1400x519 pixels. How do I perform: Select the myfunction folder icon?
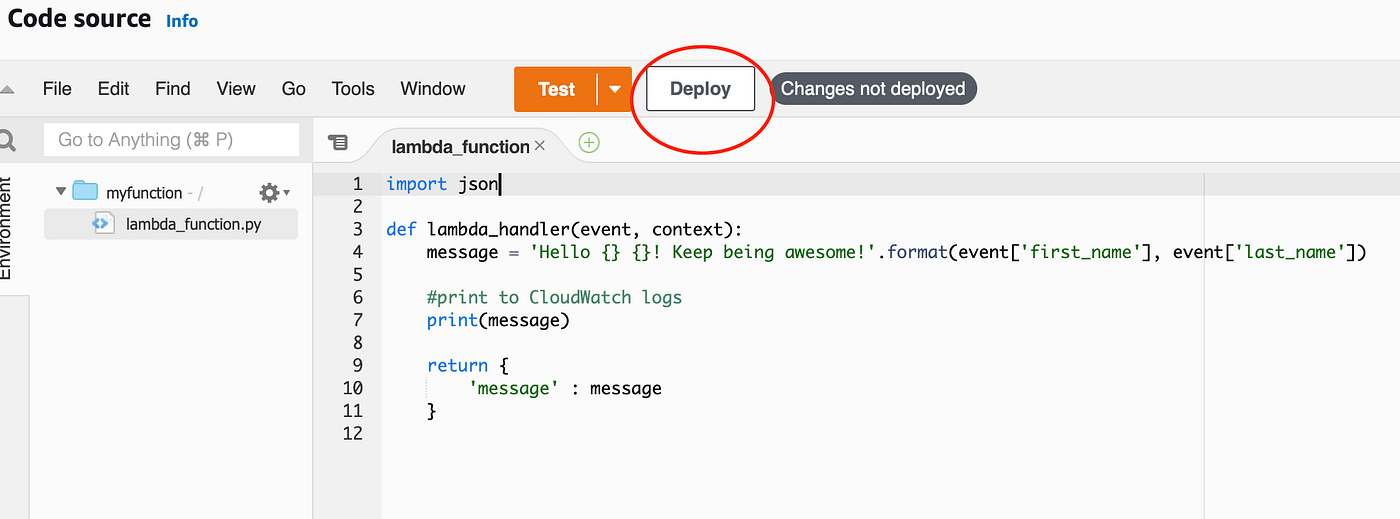coord(85,191)
